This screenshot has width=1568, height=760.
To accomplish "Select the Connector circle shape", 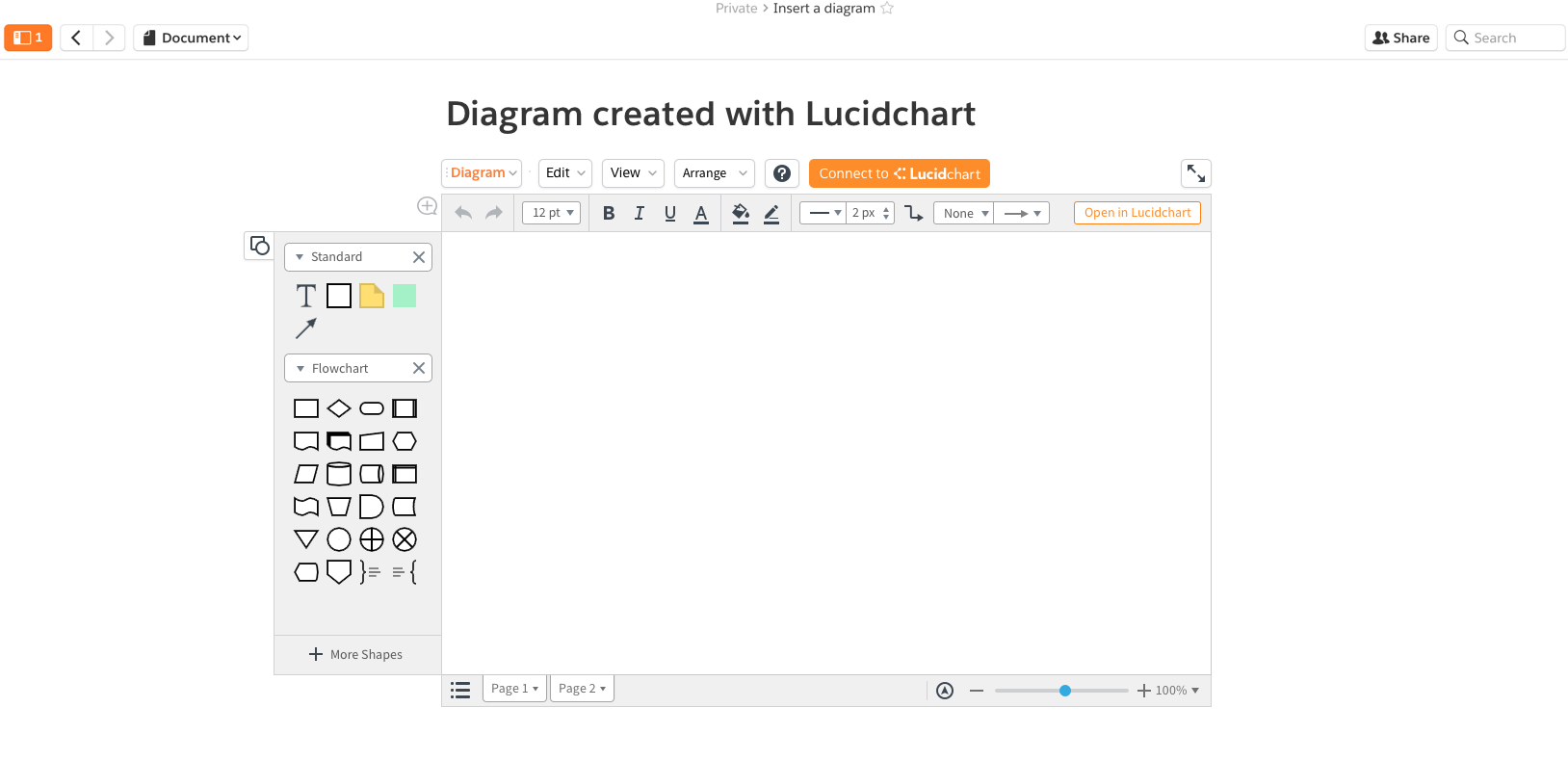I will click(339, 539).
